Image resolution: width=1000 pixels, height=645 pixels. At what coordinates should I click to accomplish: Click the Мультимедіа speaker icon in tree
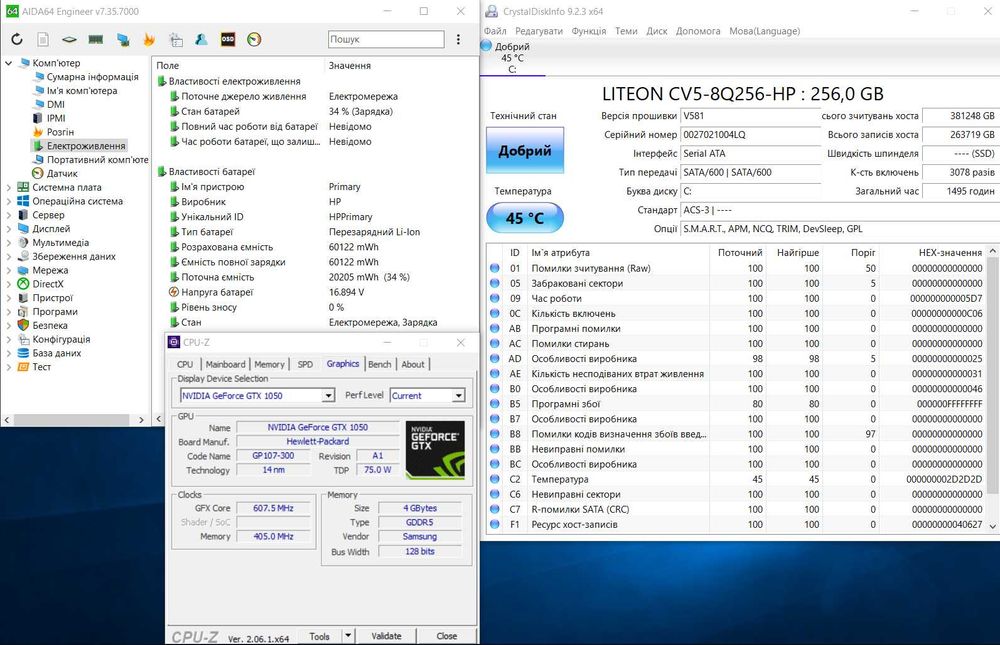pos(23,242)
